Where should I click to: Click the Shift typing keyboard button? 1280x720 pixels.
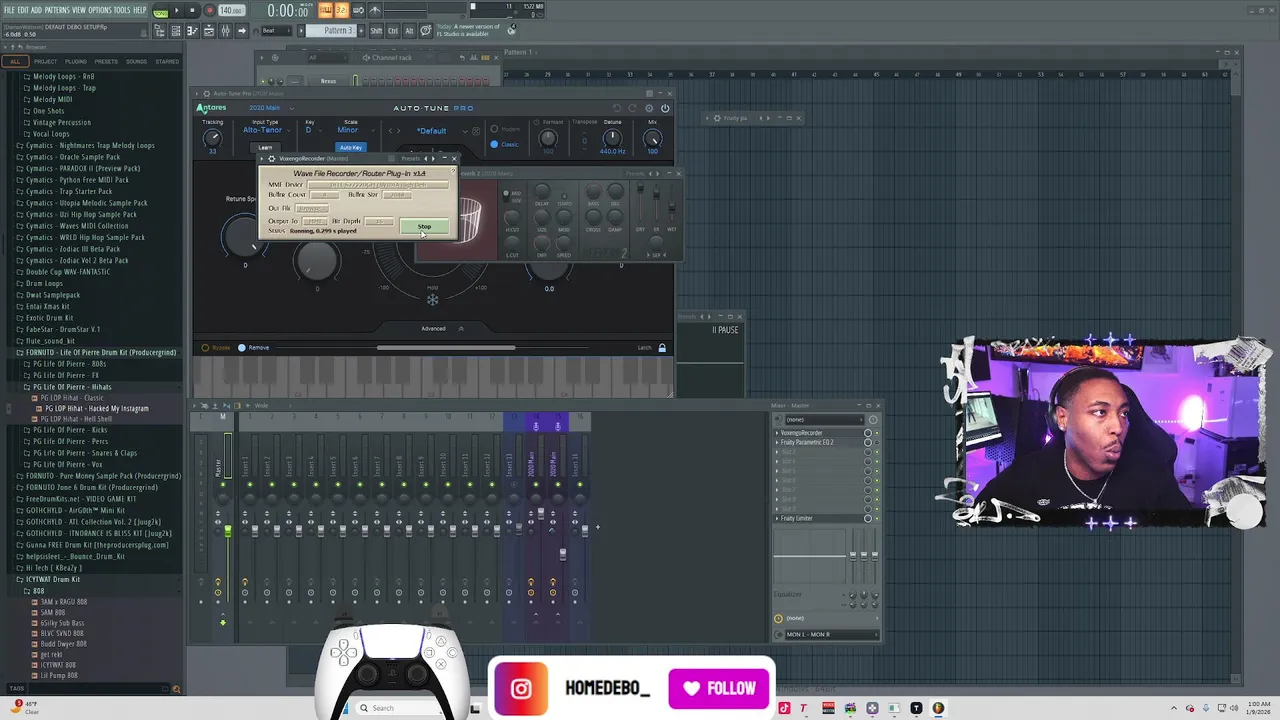tap(376, 31)
